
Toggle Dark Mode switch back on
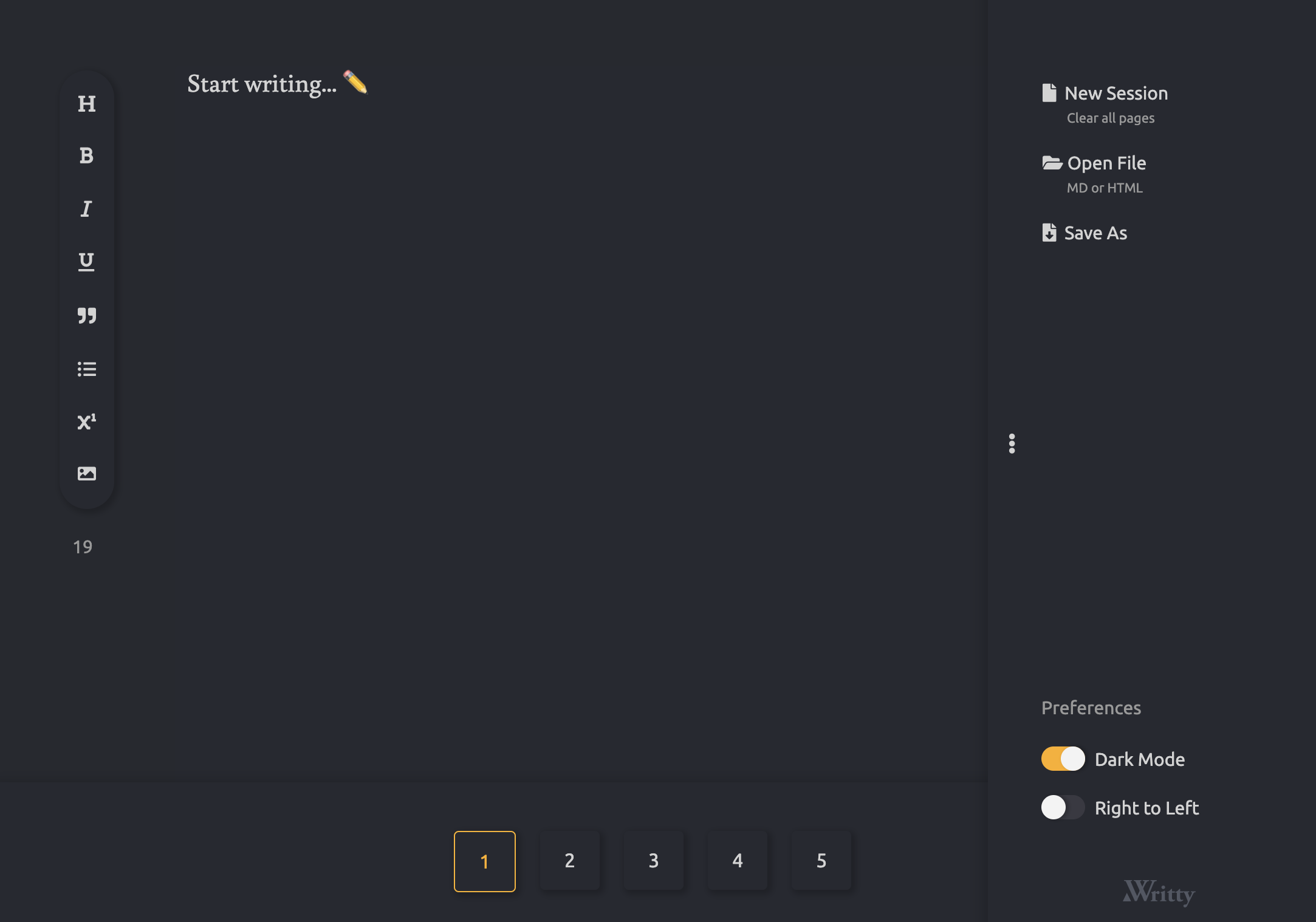tap(1062, 759)
